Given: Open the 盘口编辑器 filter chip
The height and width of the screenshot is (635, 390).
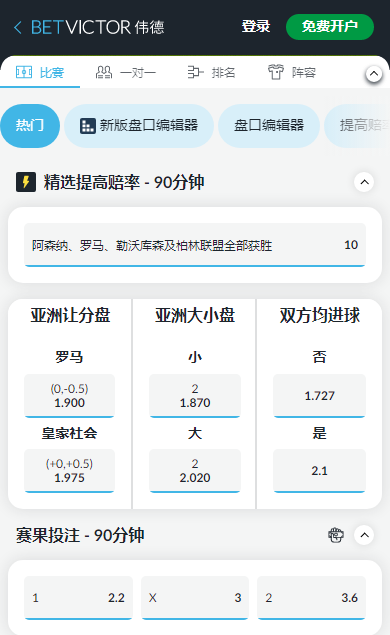Looking at the screenshot, I should pos(269,126).
